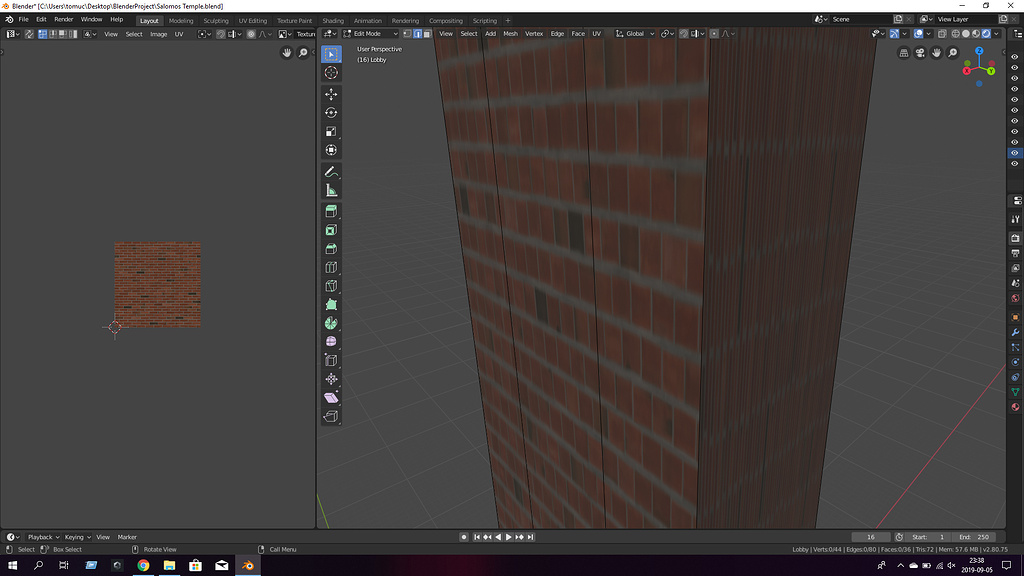
Task: Select the Inset Faces tool
Action: [331, 230]
